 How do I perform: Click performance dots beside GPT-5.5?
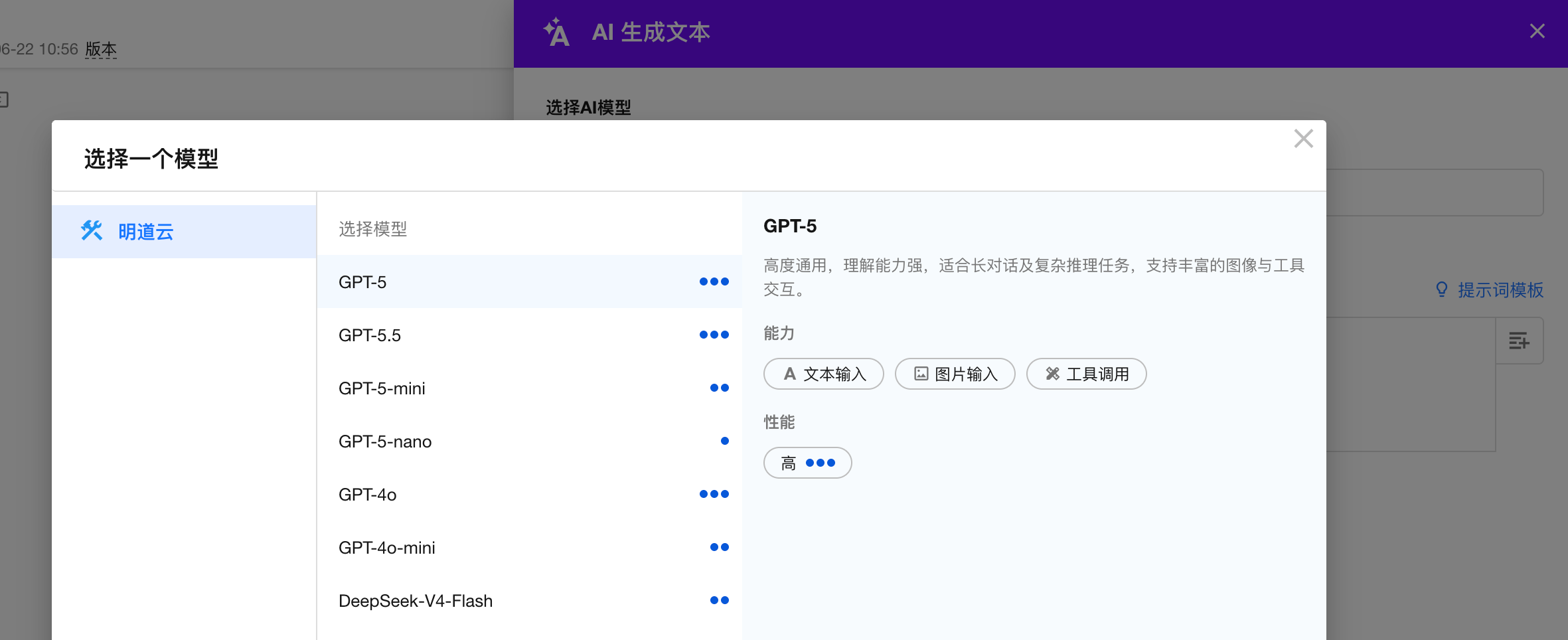point(714,335)
